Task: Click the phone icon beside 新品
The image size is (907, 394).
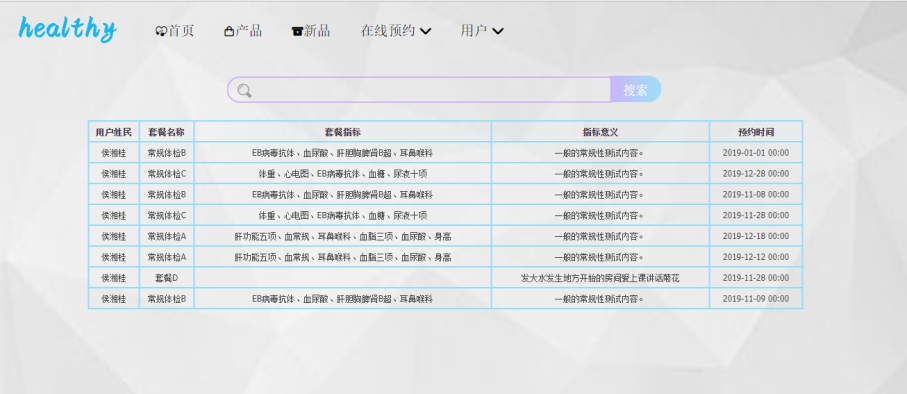Action: [297, 32]
